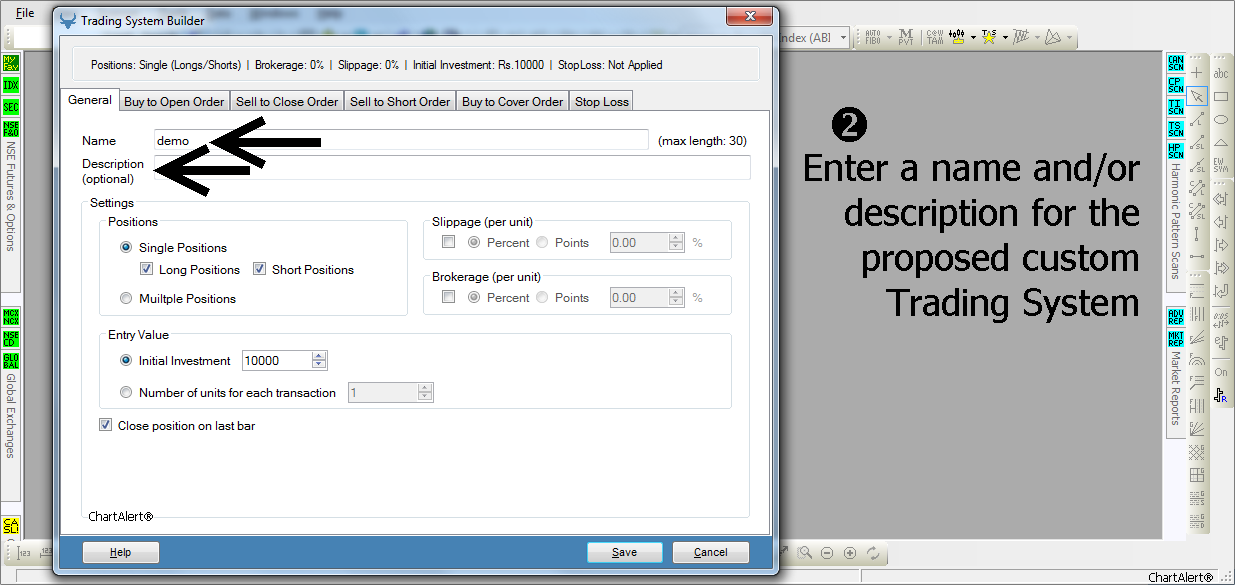This screenshot has width=1235, height=585.
Task: Open the Sell to Short Order tab
Action: [400, 101]
